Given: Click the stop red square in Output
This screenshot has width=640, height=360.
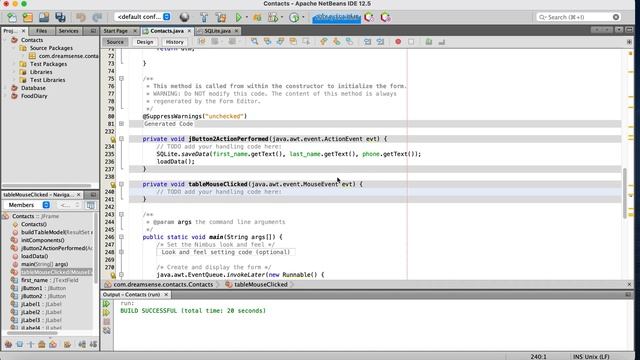Looking at the screenshot, I should [x=107, y=322].
